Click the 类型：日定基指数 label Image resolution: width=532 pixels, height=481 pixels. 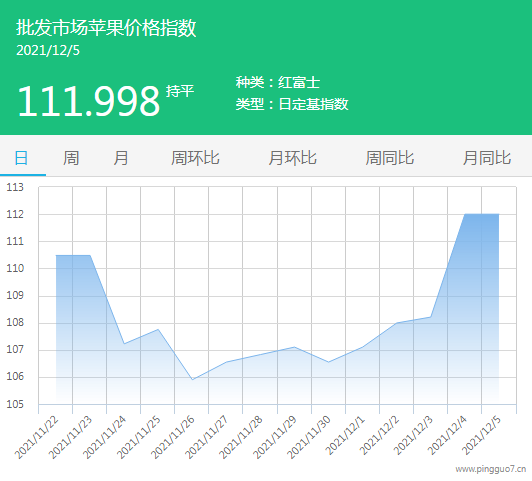pyautogui.click(x=292, y=104)
